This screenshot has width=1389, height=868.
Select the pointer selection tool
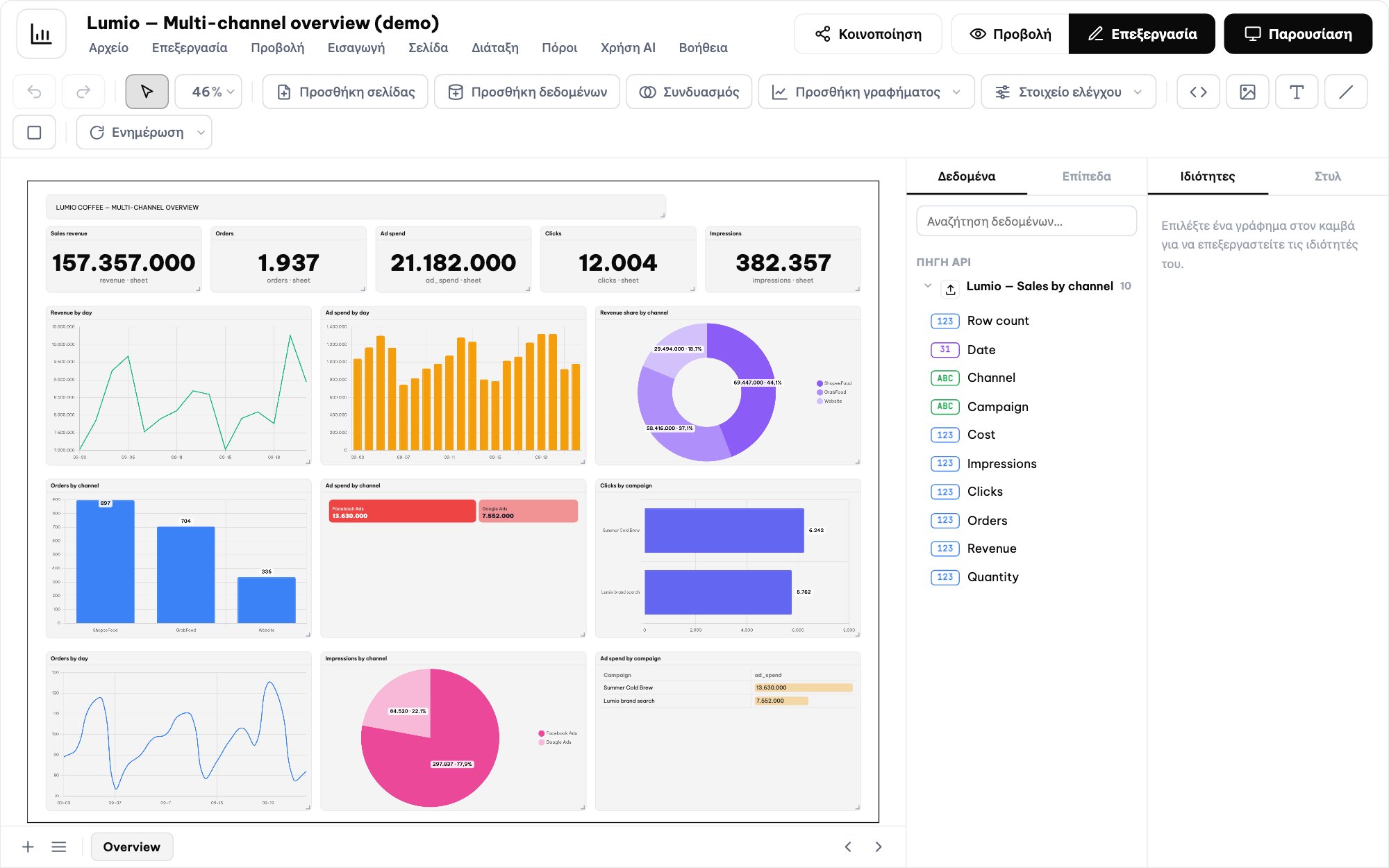147,92
